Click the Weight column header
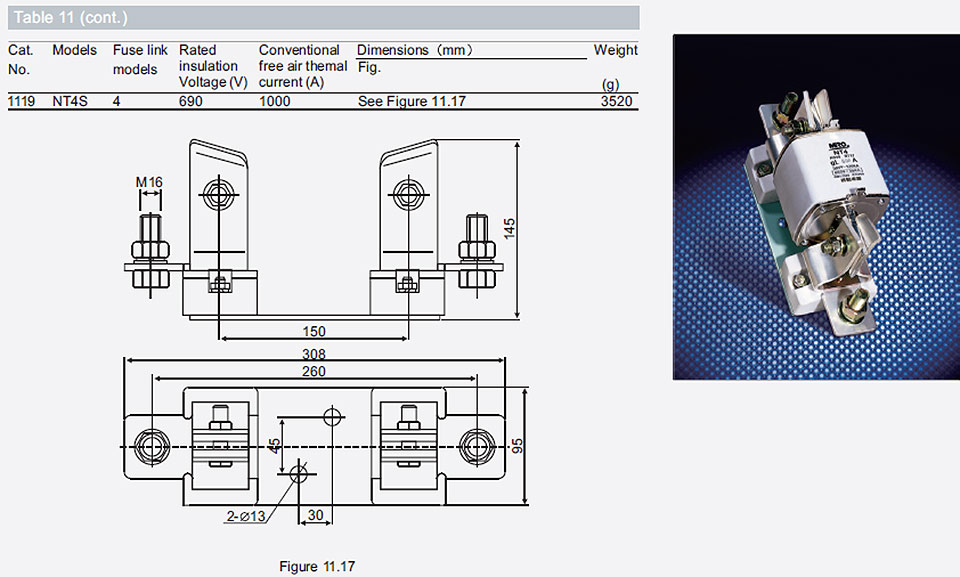Viewport: 960px width, 577px height. coord(615,50)
